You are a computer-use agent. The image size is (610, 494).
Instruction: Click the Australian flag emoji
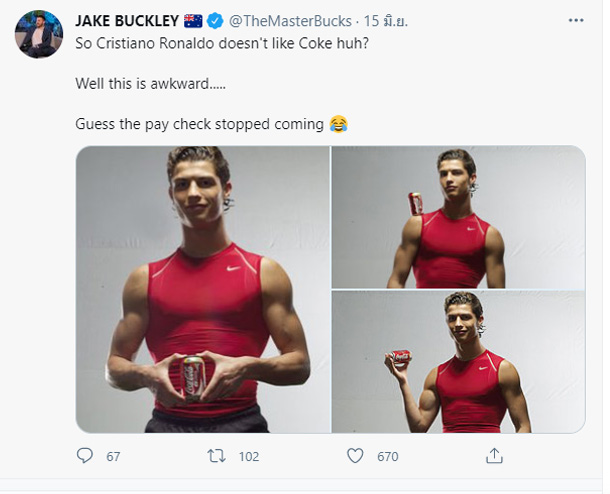(x=193, y=21)
